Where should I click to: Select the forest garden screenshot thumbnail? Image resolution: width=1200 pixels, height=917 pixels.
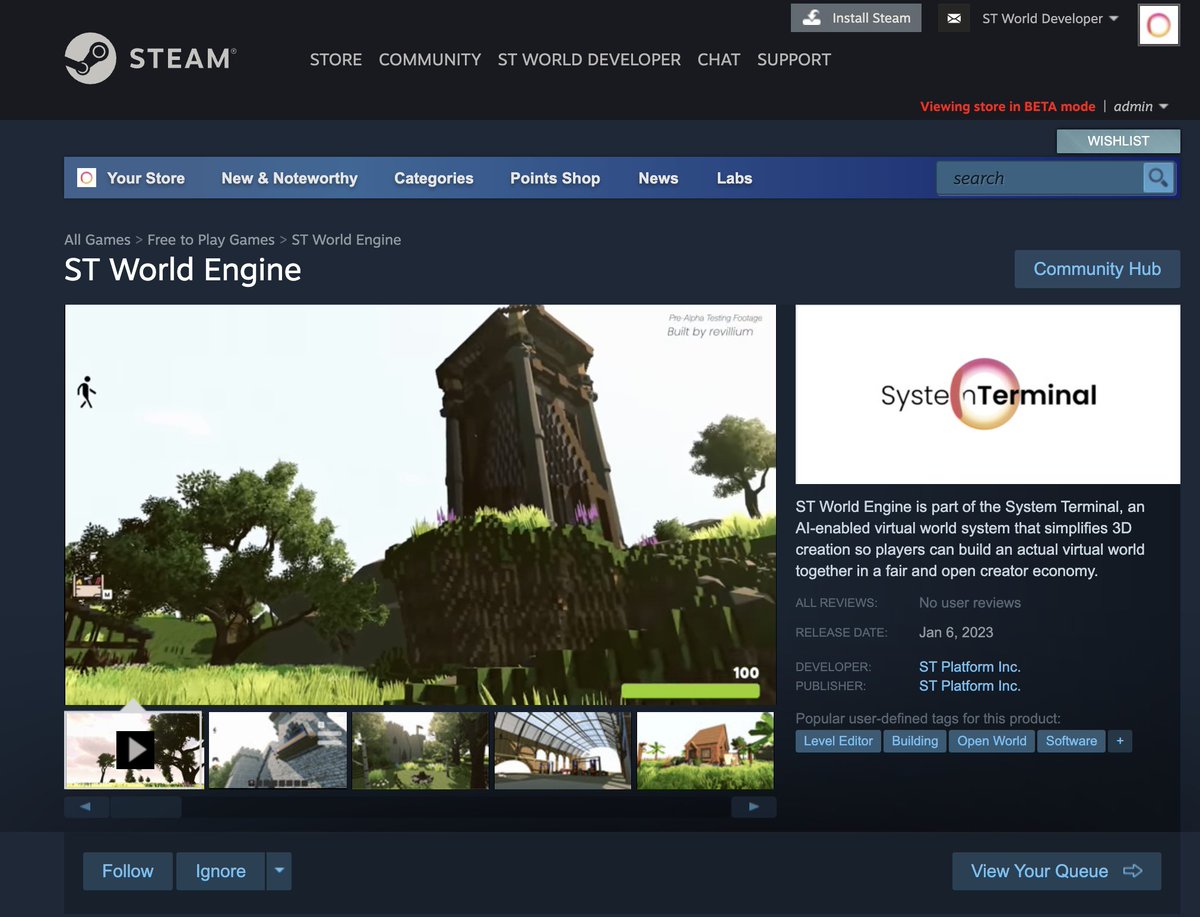(420, 750)
